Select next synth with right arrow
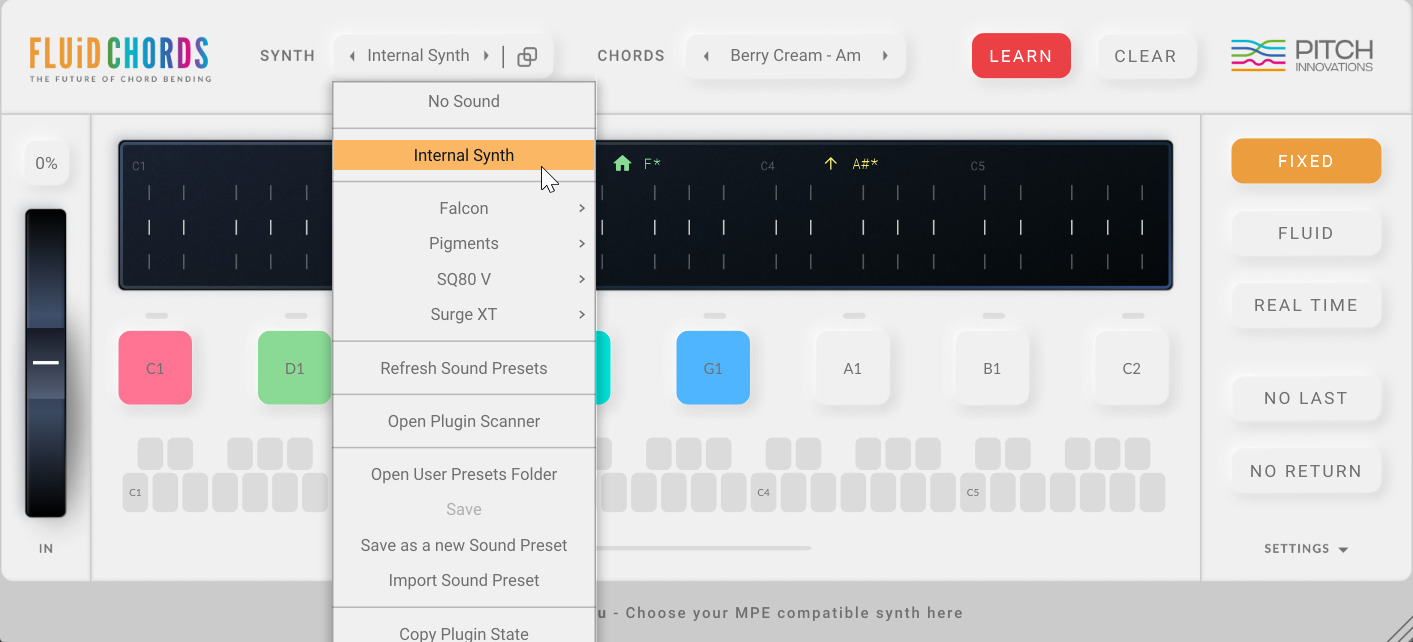Screen dimensions: 1413x642 tap(486, 56)
